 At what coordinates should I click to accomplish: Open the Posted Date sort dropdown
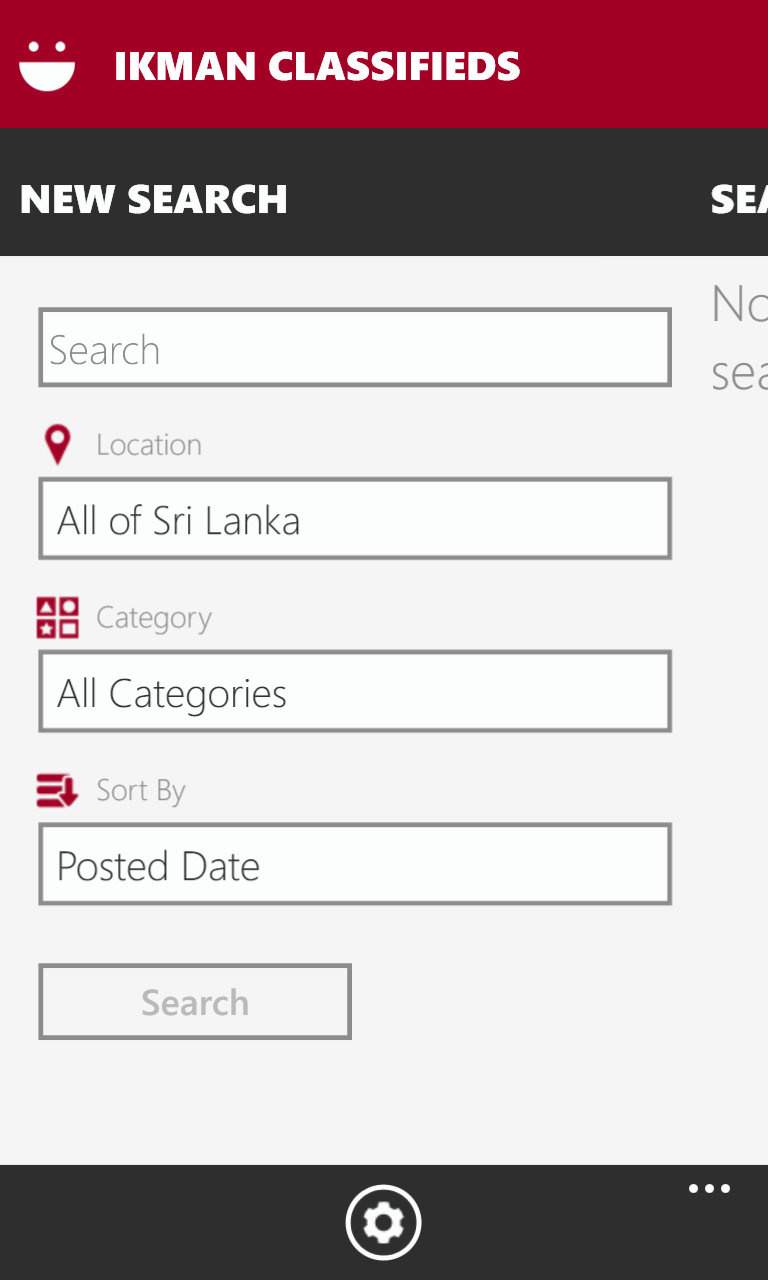pos(355,864)
